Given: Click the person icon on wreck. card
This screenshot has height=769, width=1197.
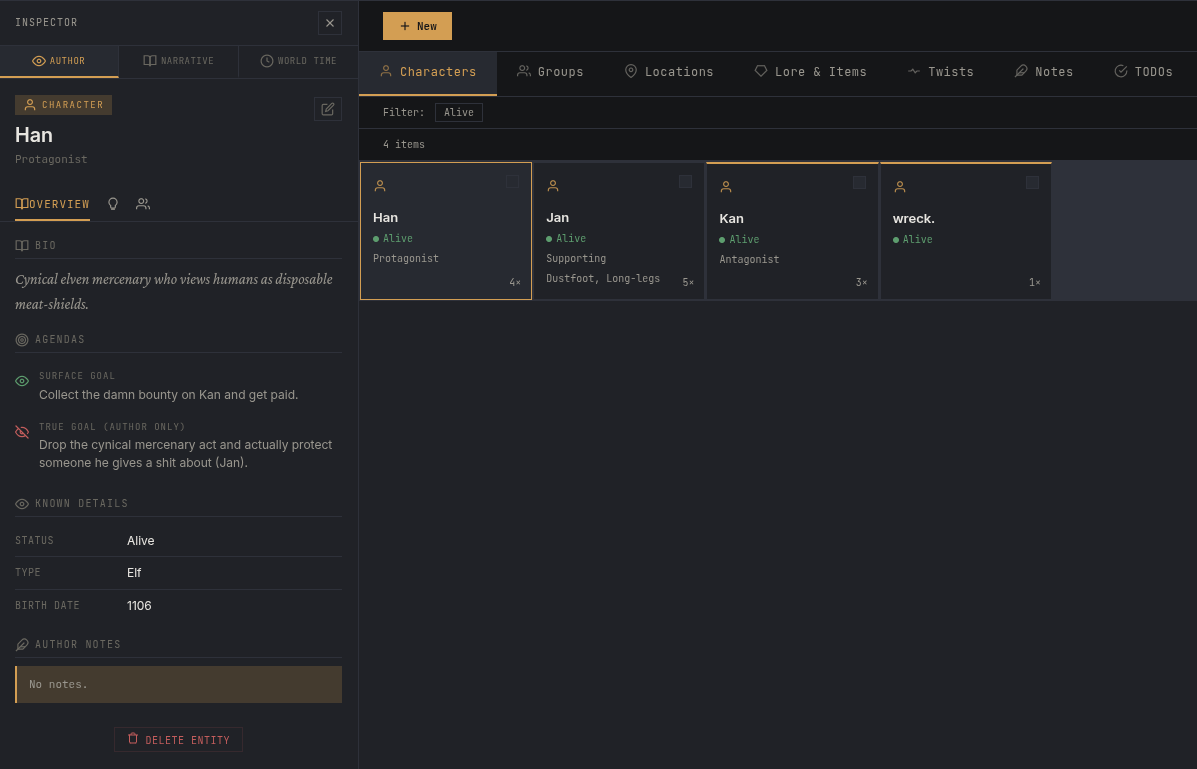Looking at the screenshot, I should click(x=900, y=186).
